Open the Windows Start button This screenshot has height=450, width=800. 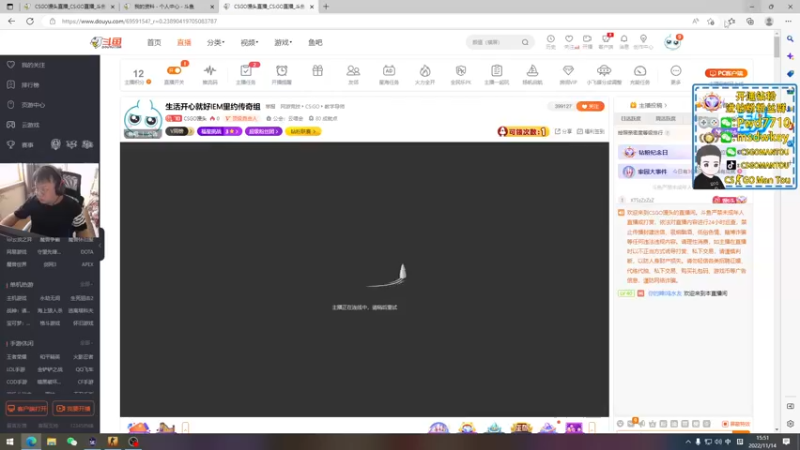point(10,442)
